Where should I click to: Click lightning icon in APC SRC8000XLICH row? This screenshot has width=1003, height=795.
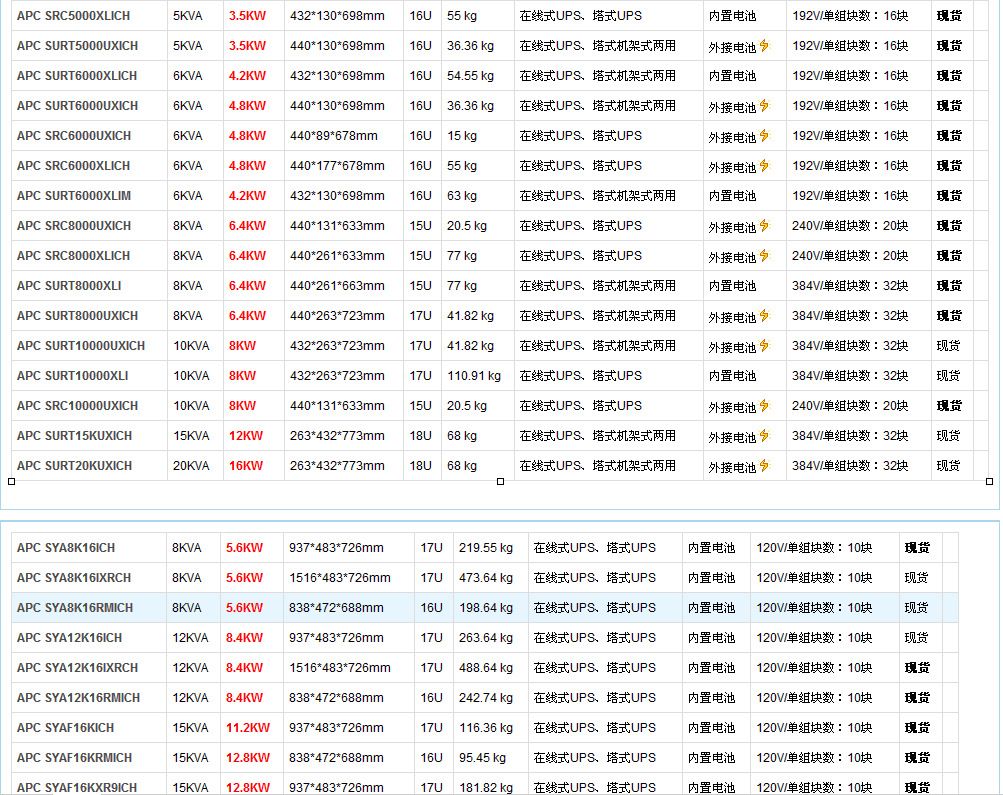(x=765, y=256)
